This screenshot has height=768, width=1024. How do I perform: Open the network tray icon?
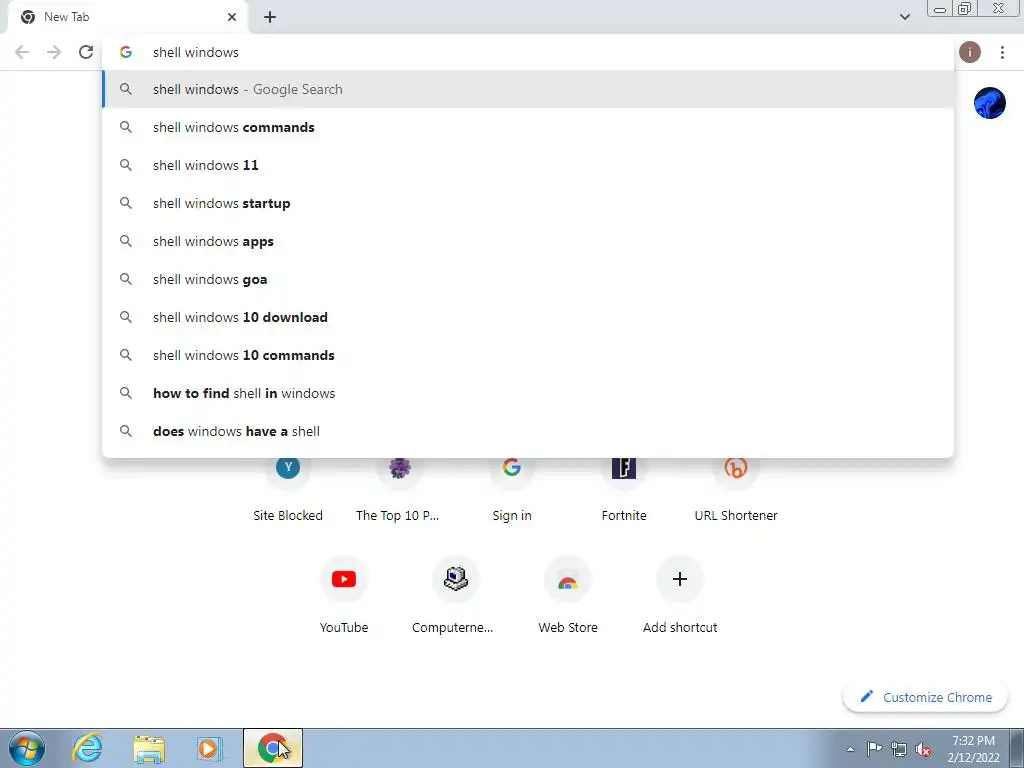(899, 749)
